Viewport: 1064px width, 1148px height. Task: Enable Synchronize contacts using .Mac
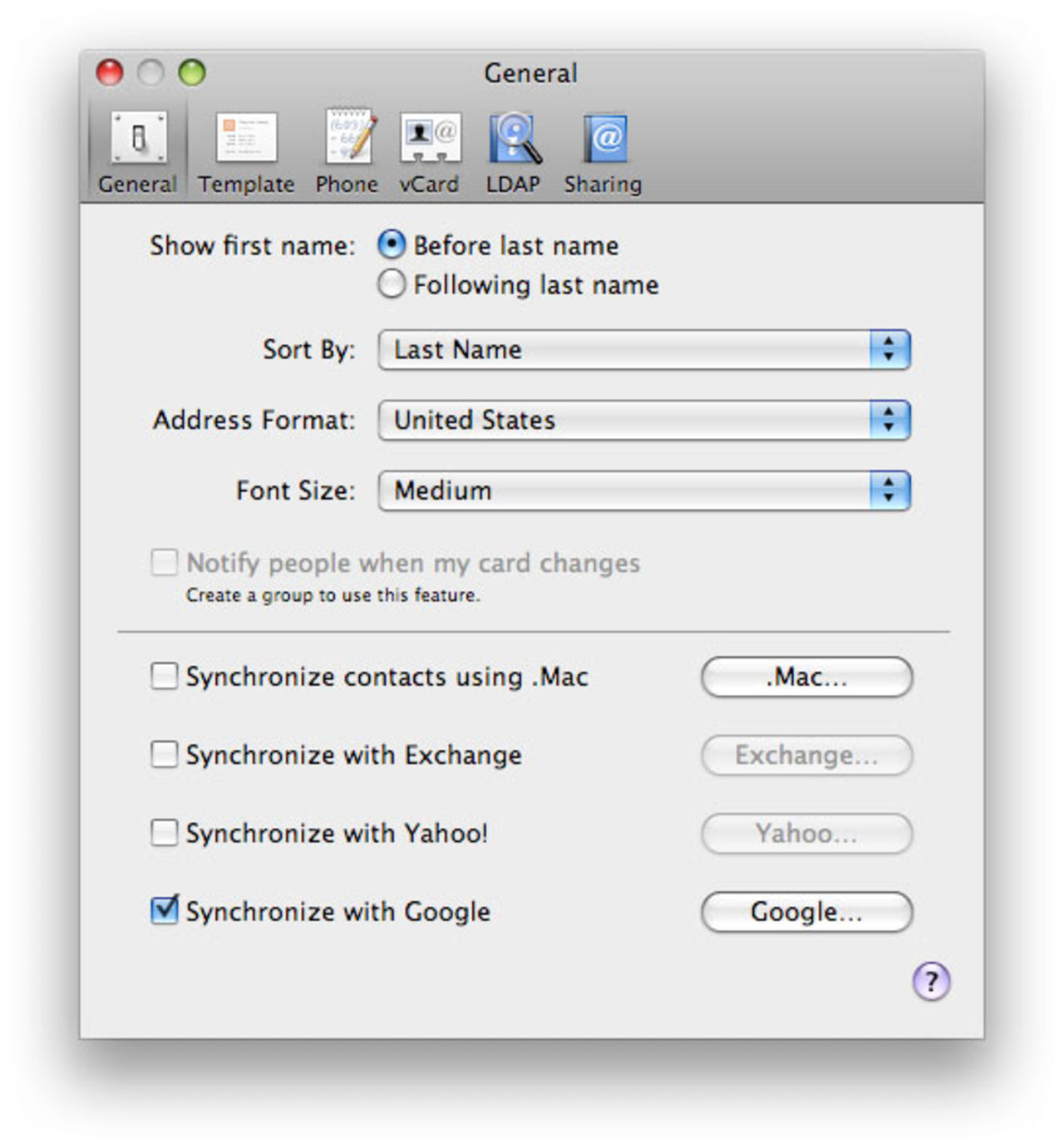pyautogui.click(x=163, y=677)
